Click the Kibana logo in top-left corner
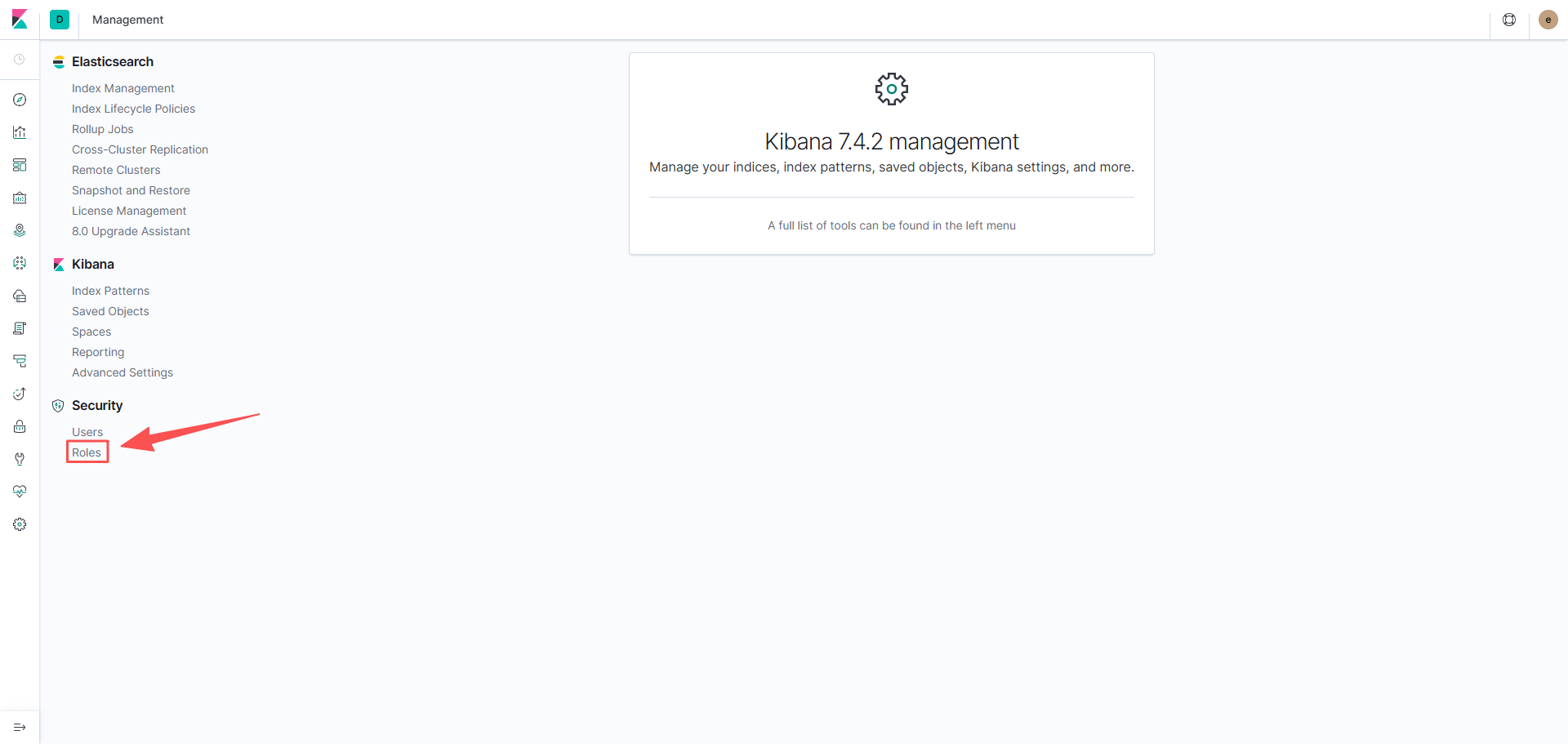Image resolution: width=1568 pixels, height=744 pixels. click(x=20, y=20)
